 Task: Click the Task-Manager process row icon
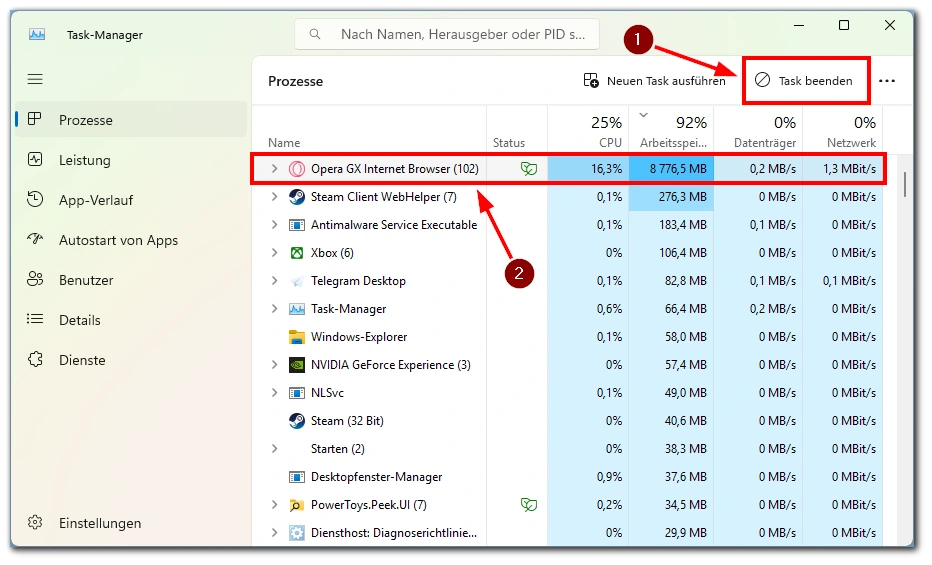(297, 309)
